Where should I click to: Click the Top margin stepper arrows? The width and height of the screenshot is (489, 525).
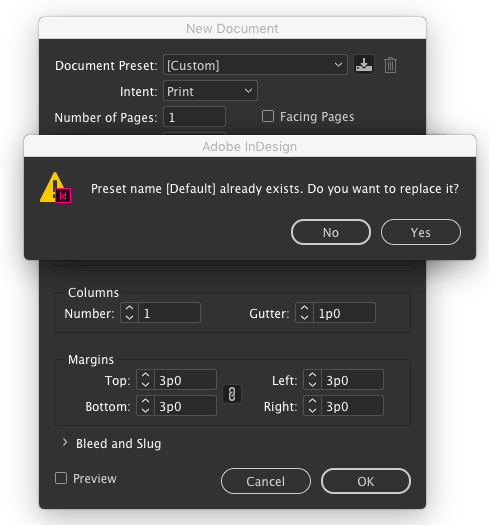point(145,380)
